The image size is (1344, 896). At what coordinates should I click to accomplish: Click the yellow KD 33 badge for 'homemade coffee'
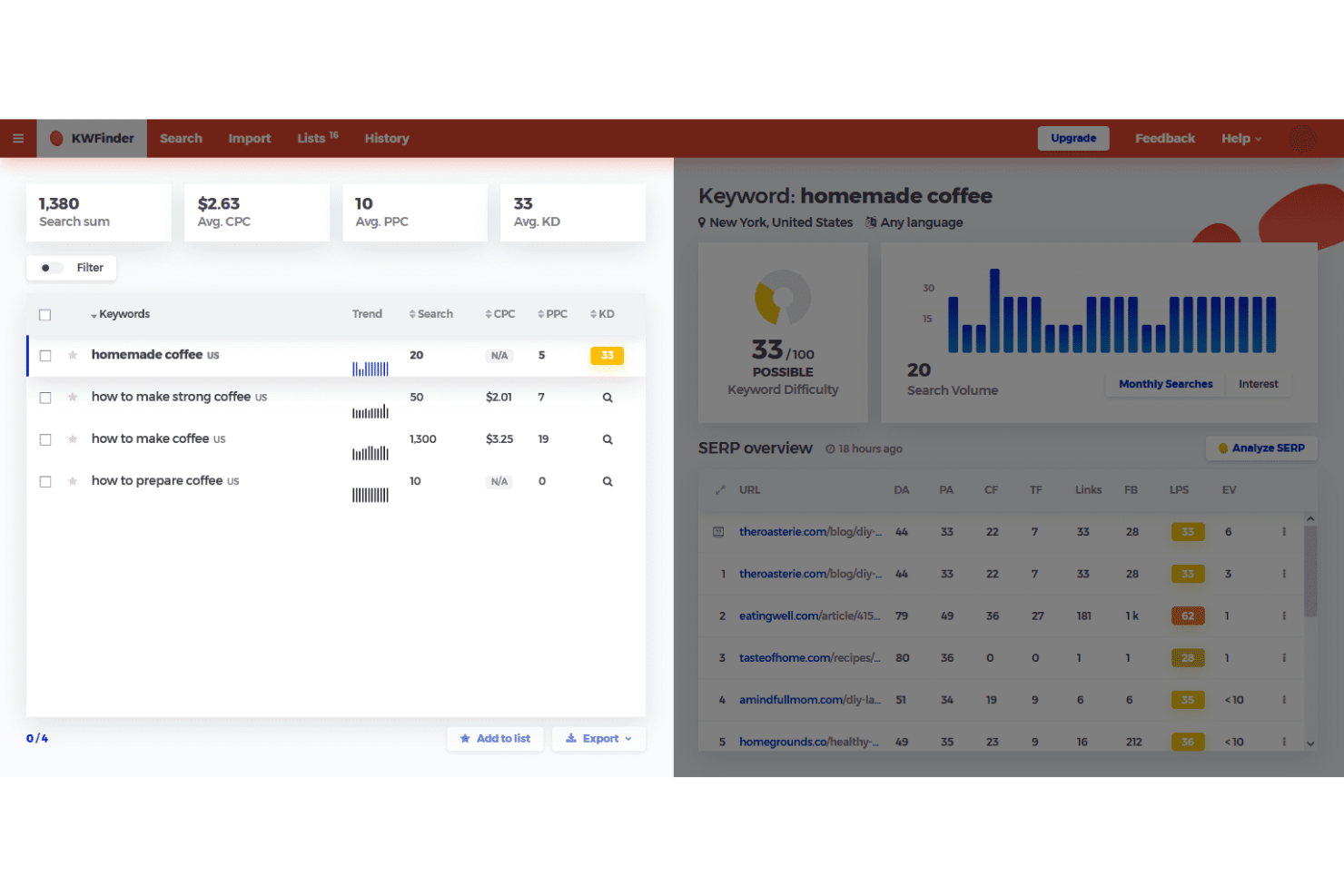click(x=608, y=356)
